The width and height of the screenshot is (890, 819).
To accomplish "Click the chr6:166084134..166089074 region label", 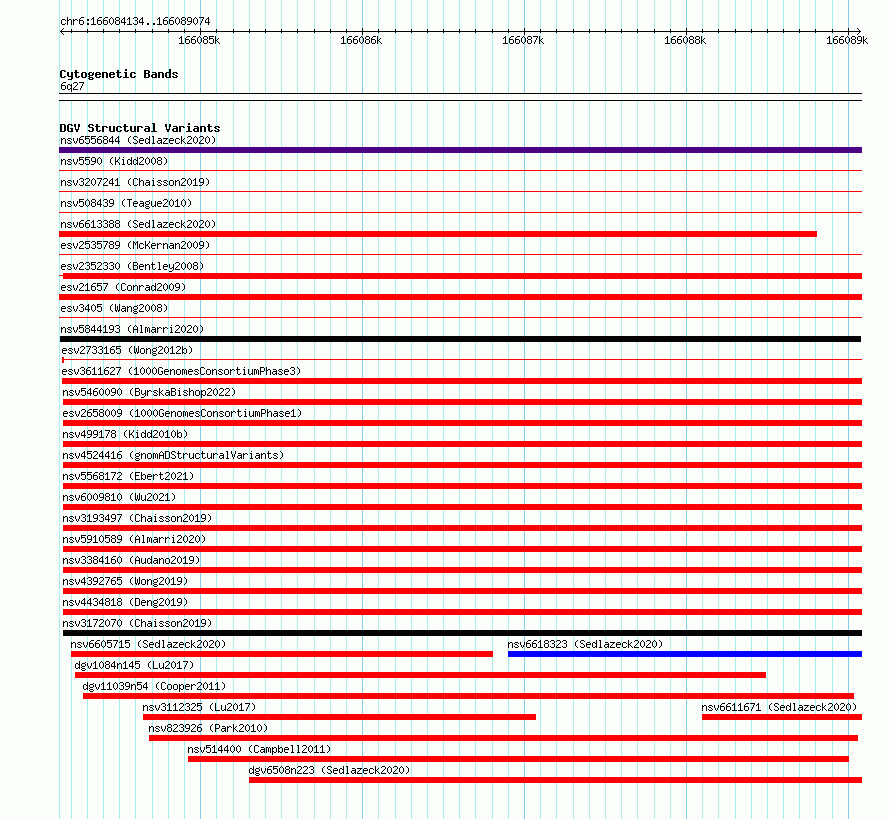I will click(135, 22).
